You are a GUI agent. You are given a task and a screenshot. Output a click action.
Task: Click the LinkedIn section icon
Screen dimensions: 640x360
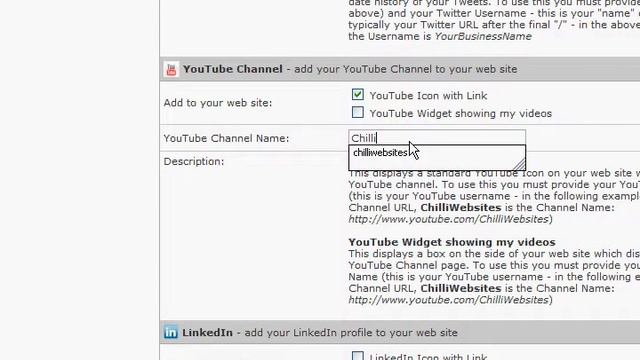(x=171, y=333)
